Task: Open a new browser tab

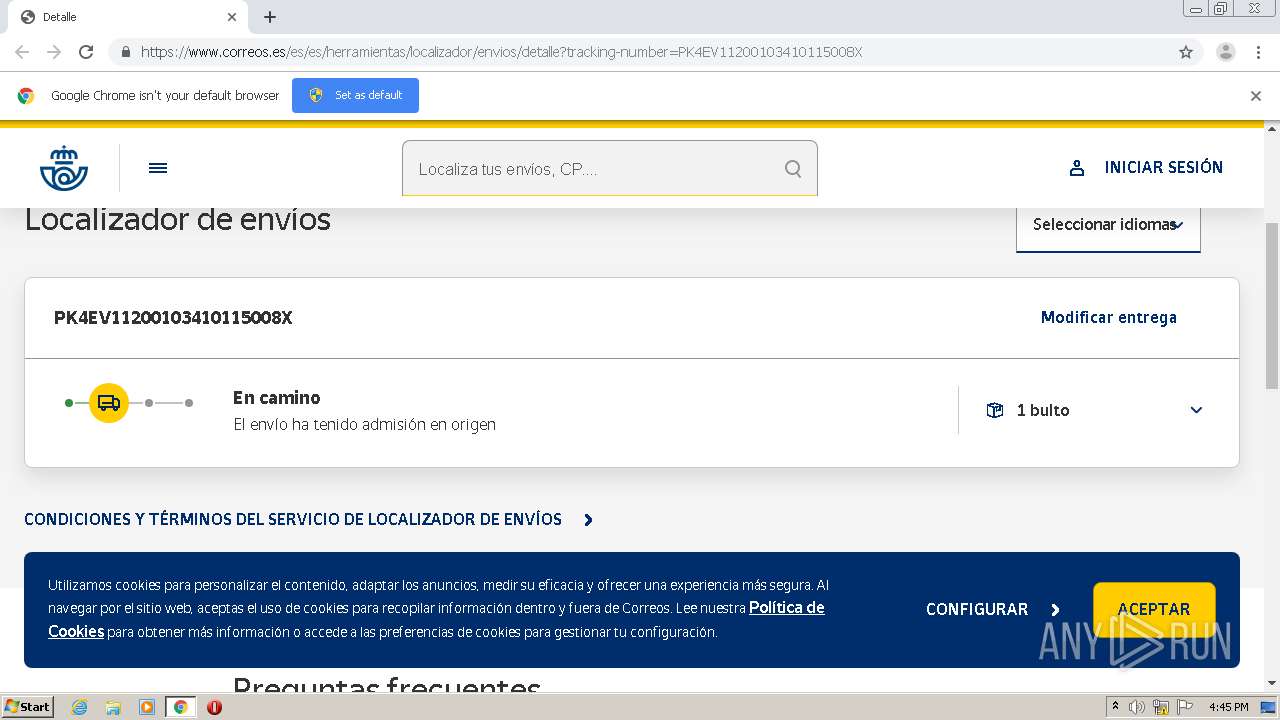Action: click(270, 17)
